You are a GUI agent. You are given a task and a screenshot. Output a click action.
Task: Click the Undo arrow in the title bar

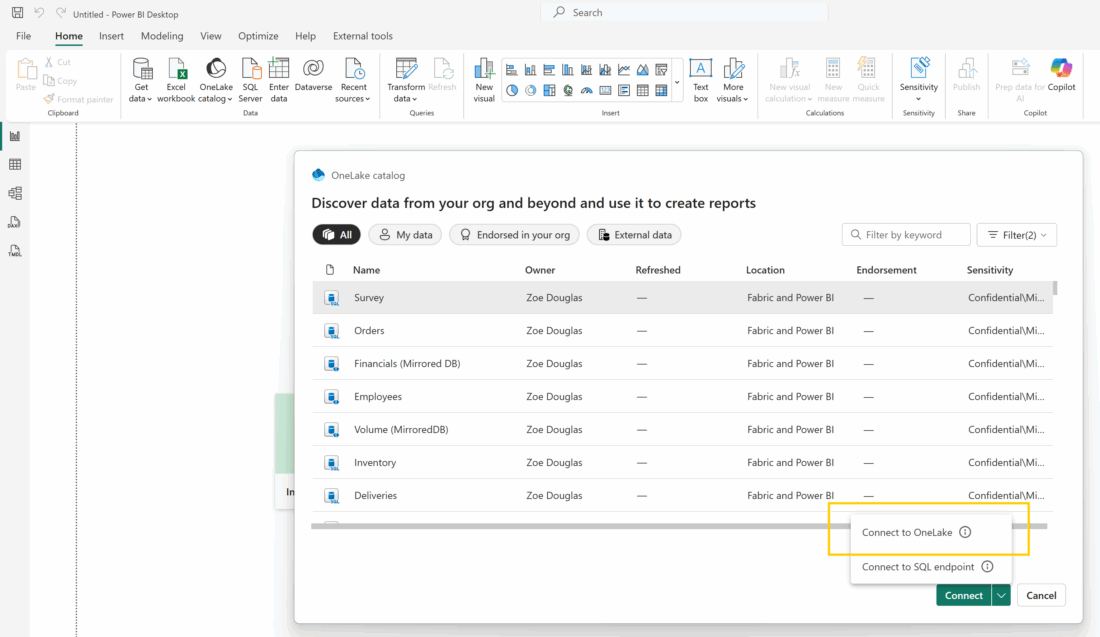click(39, 13)
